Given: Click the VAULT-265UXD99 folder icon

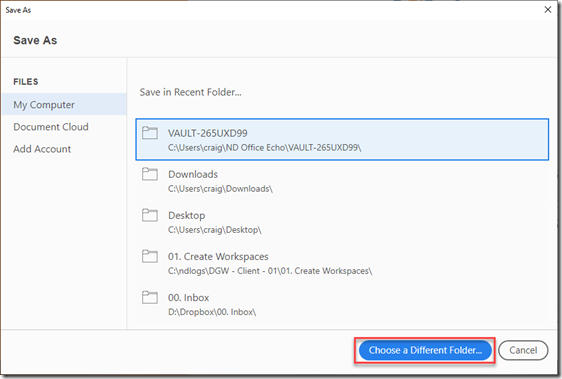Looking at the screenshot, I should pyautogui.click(x=150, y=133).
